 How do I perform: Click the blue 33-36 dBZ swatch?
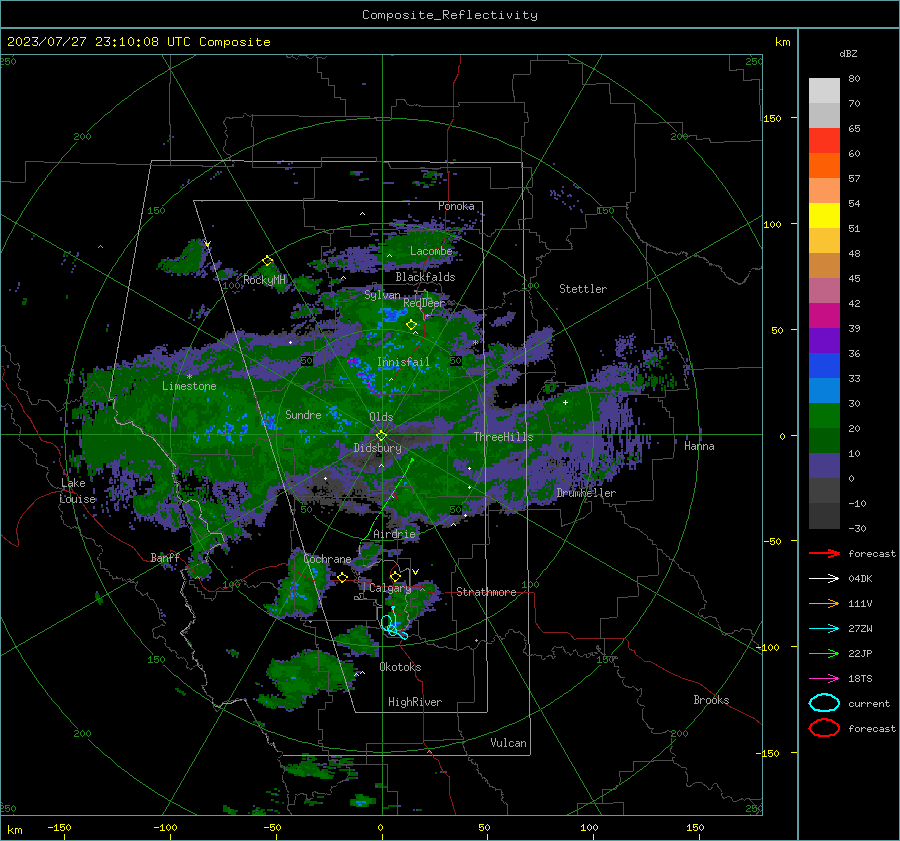(x=824, y=366)
